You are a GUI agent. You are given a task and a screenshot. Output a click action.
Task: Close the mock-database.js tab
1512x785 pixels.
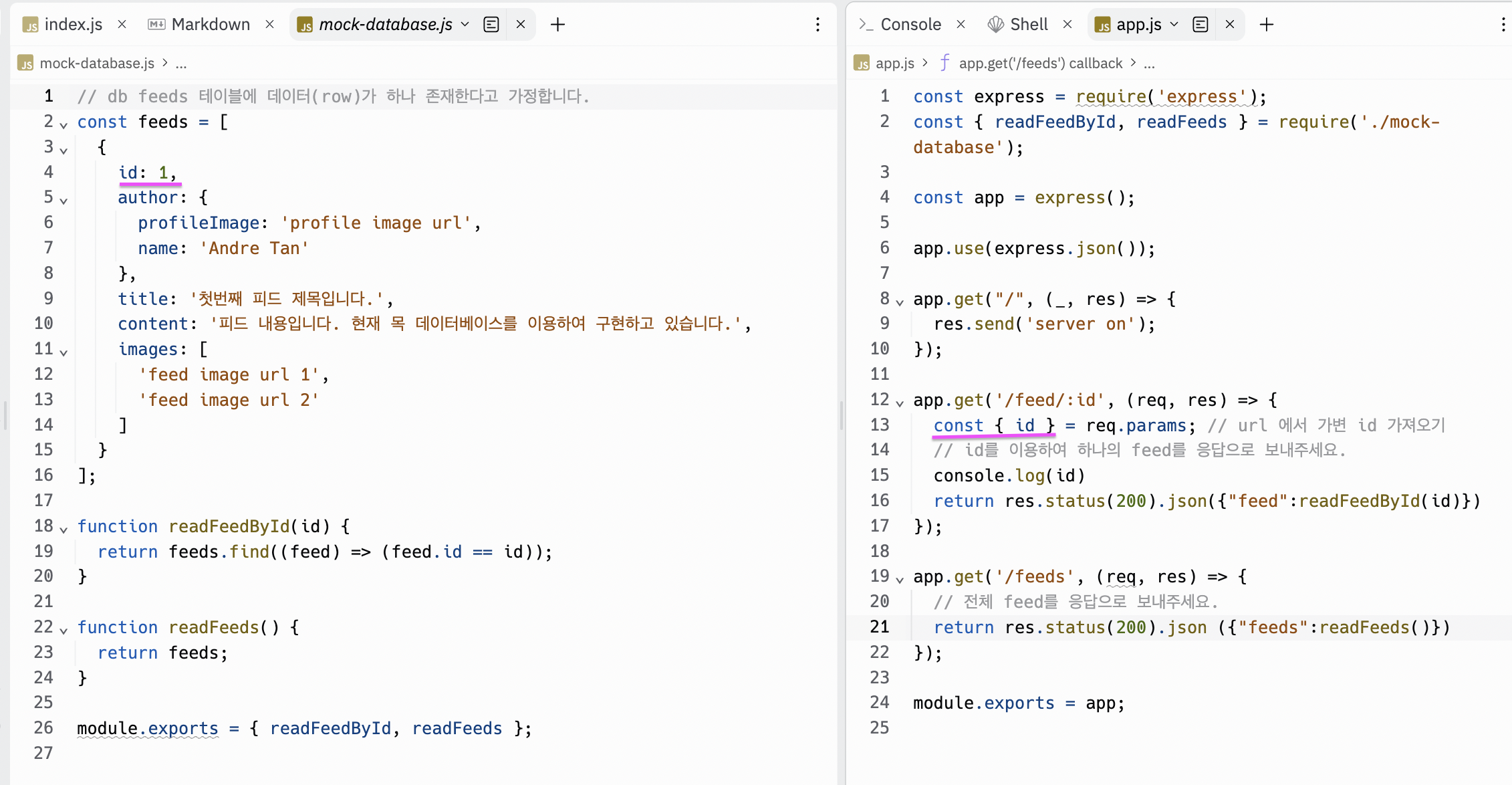(x=521, y=25)
